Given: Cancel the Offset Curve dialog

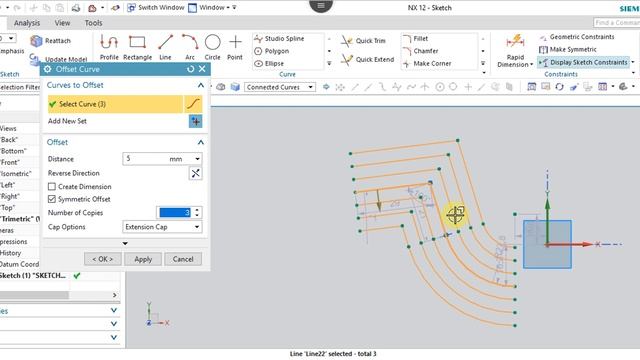Looking at the screenshot, I should [x=183, y=259].
